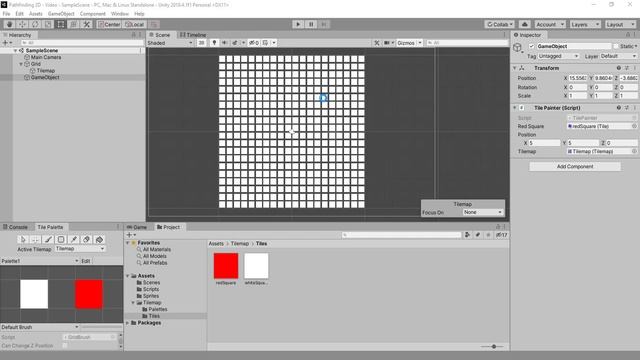Start Play mode

298,24
